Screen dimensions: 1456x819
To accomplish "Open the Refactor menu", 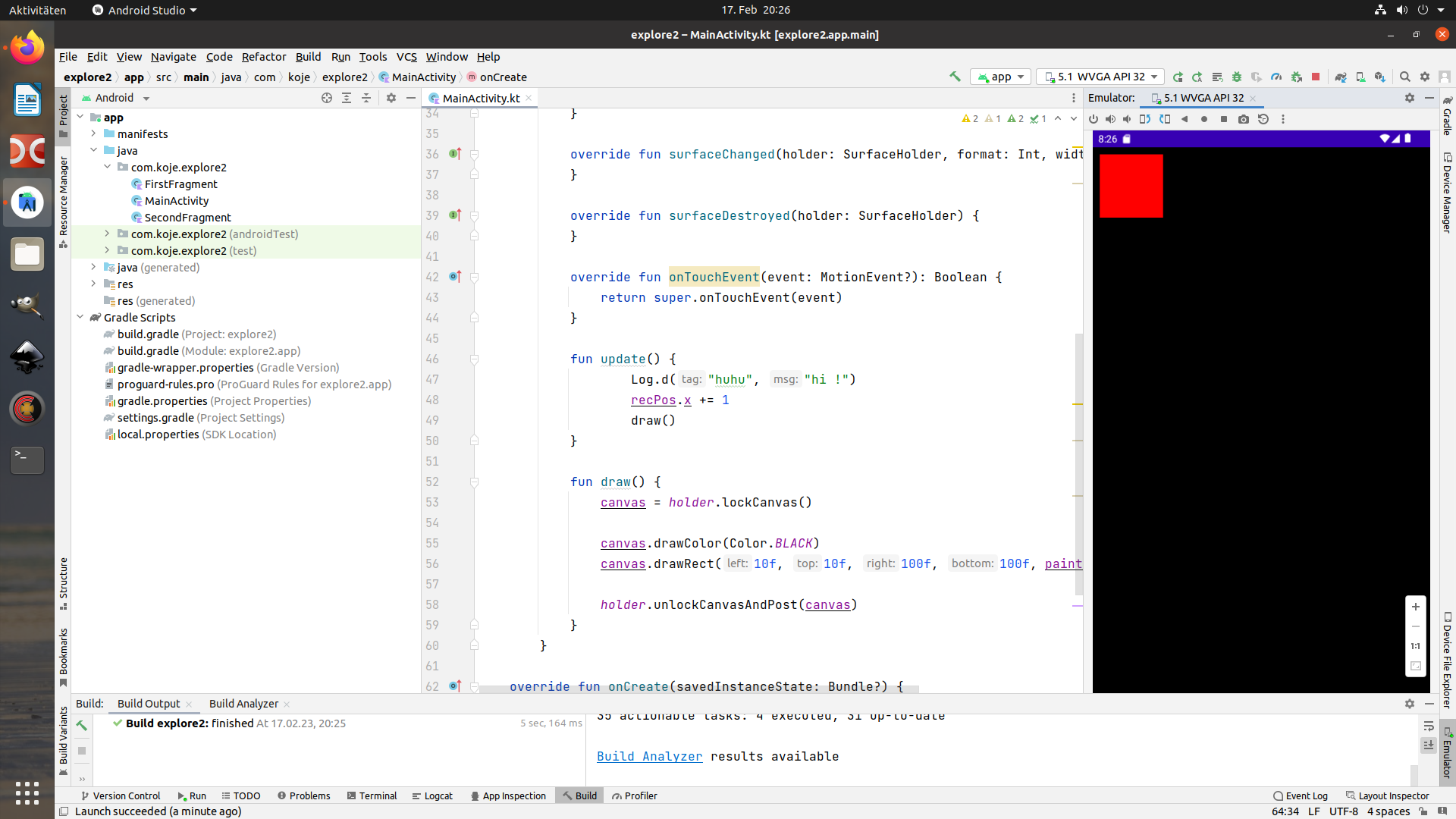I will (x=263, y=57).
